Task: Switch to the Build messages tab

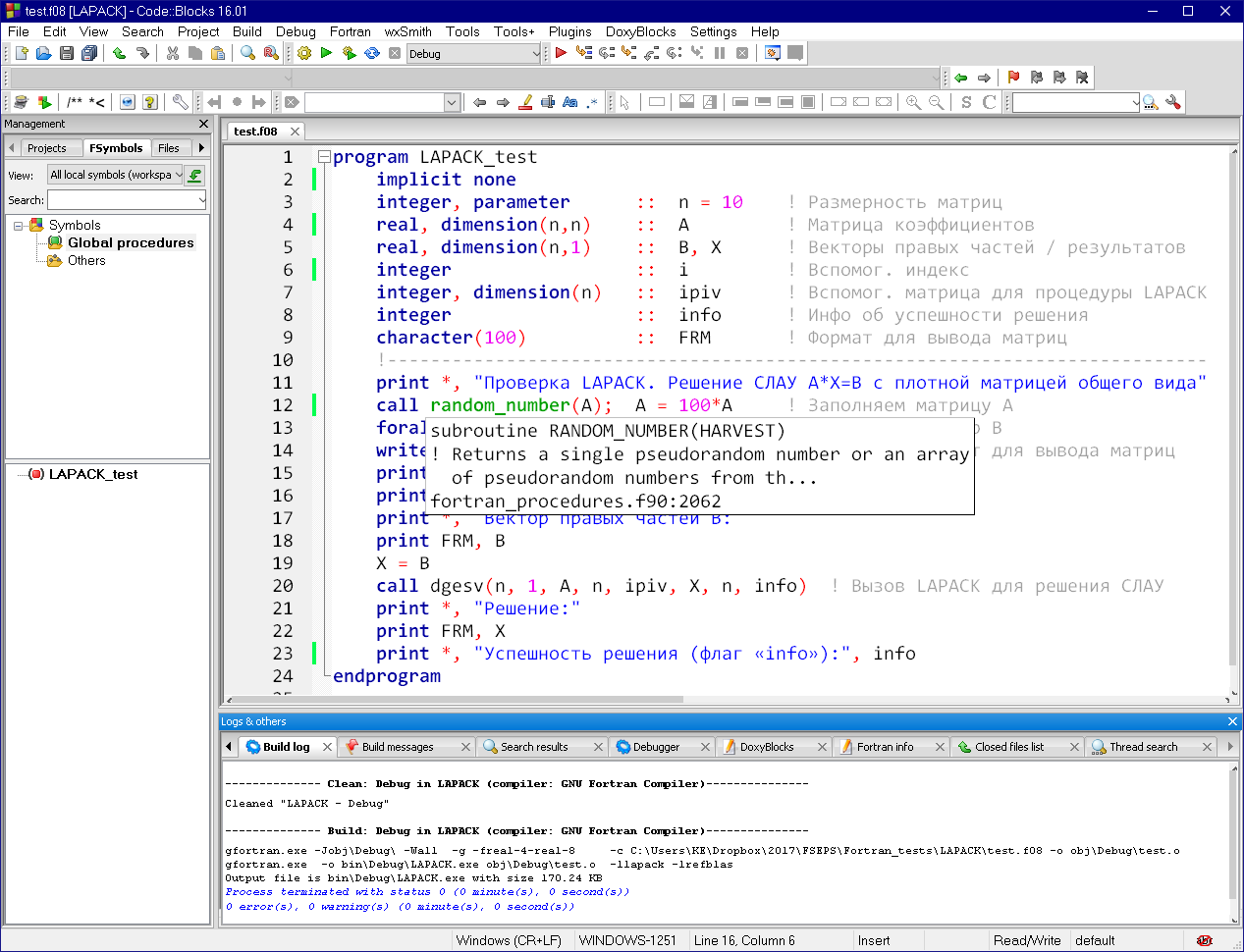Action: tap(397, 747)
